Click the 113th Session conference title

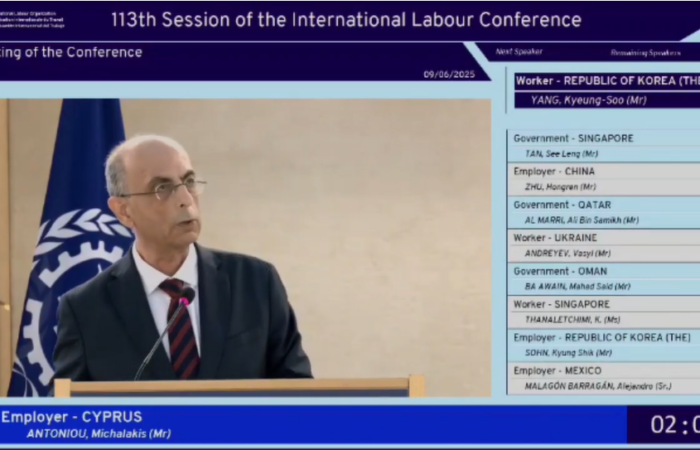[x=346, y=20]
